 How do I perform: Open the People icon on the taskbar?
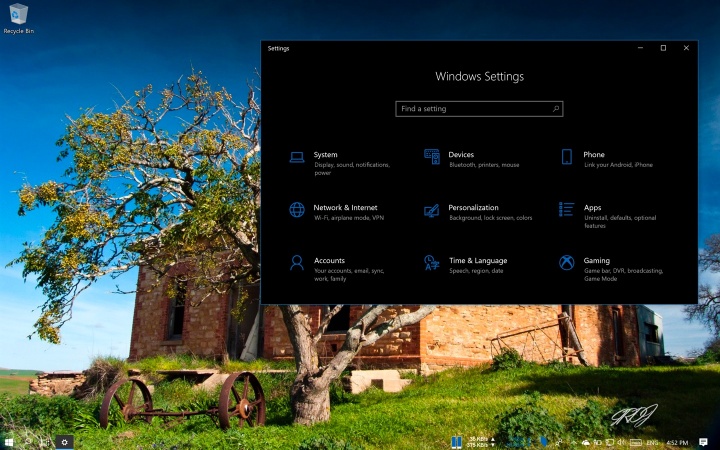(558, 443)
